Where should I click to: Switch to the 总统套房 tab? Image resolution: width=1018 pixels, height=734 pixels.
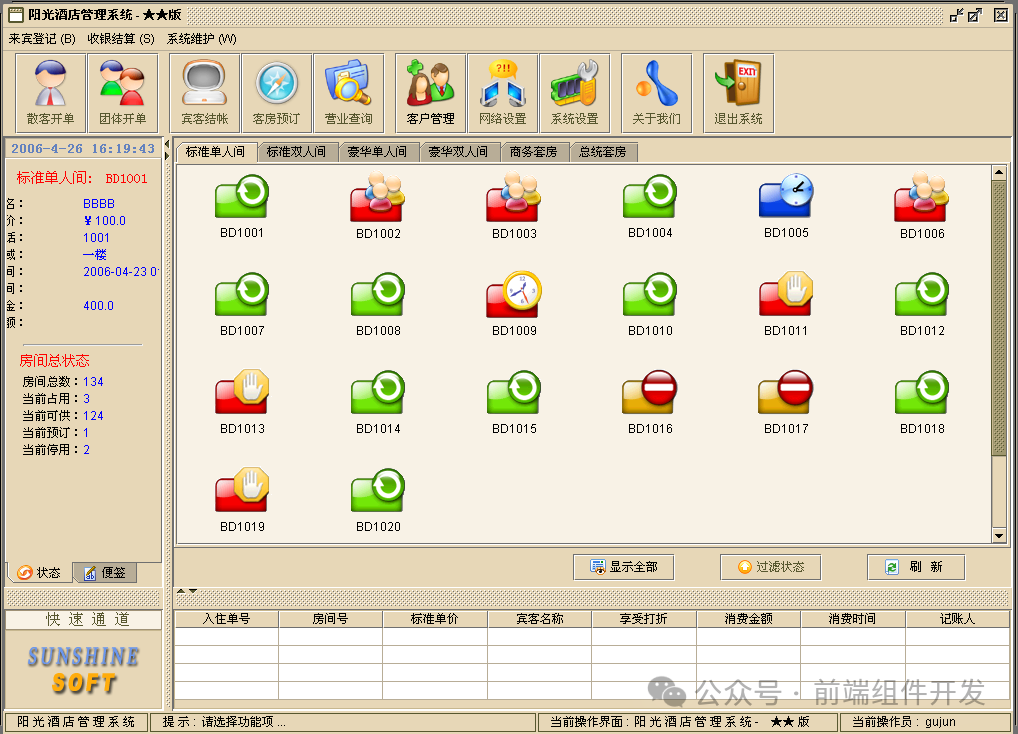tap(604, 152)
